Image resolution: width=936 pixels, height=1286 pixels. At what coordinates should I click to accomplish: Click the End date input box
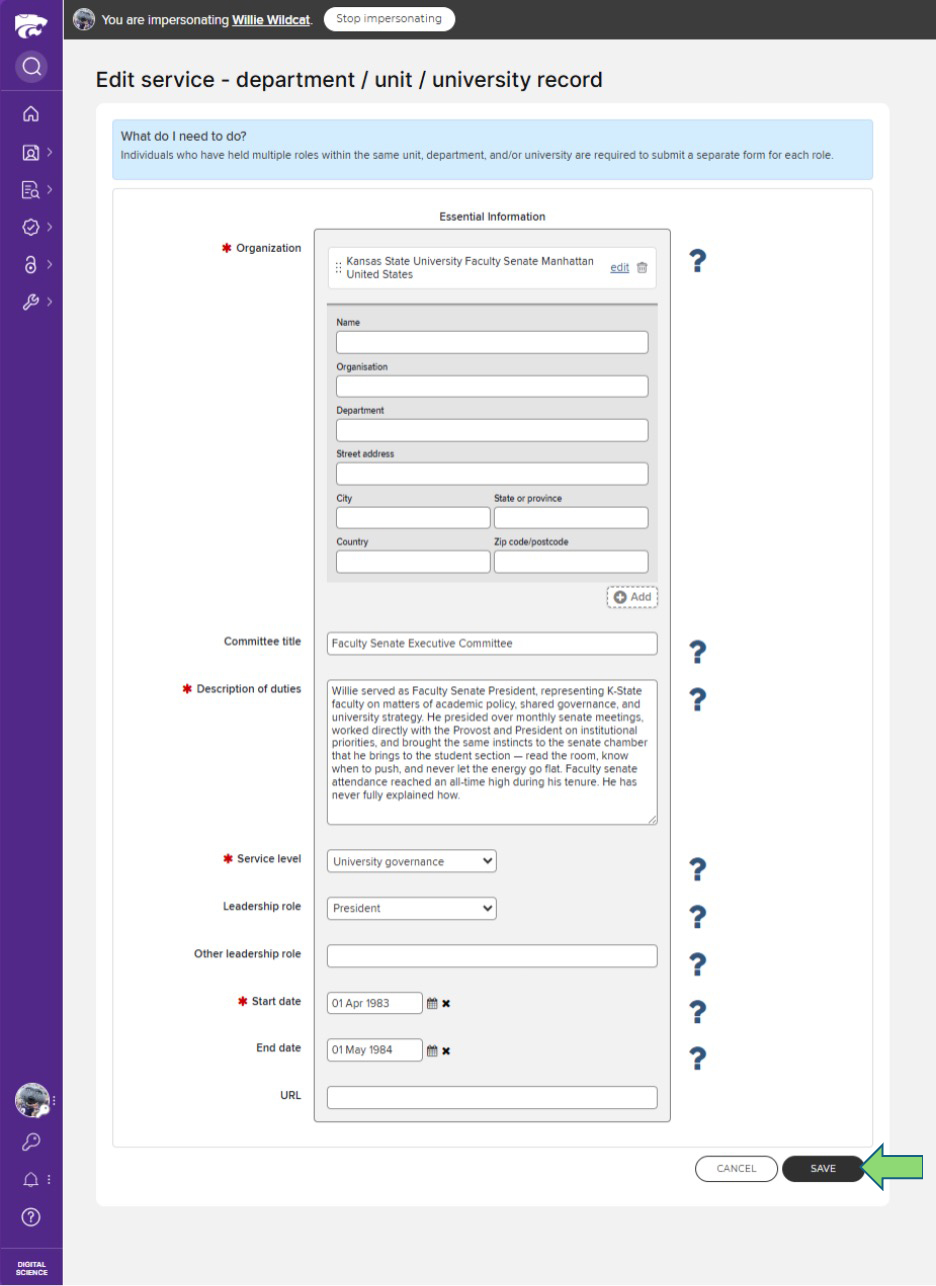pos(375,1051)
